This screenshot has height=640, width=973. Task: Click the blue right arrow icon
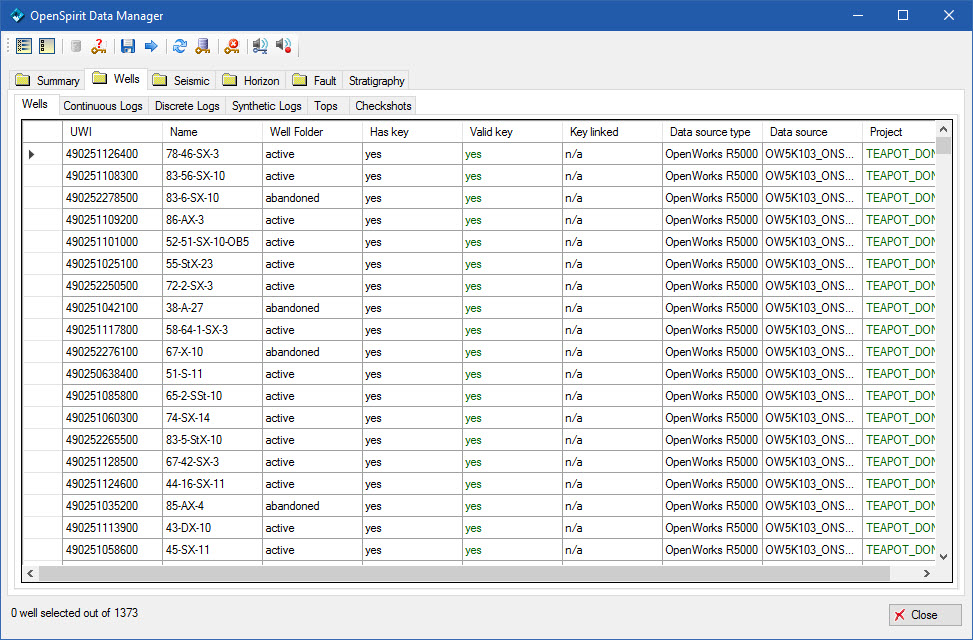pyautogui.click(x=151, y=46)
